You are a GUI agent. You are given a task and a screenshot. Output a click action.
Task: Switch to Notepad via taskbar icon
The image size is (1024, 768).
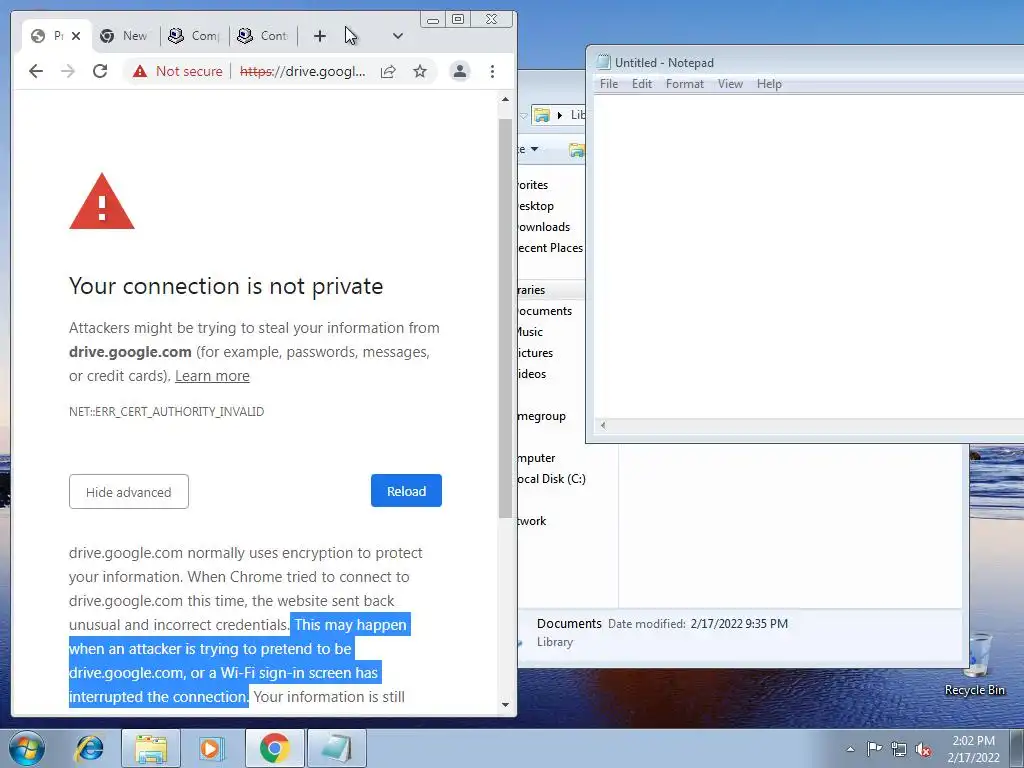coord(337,748)
